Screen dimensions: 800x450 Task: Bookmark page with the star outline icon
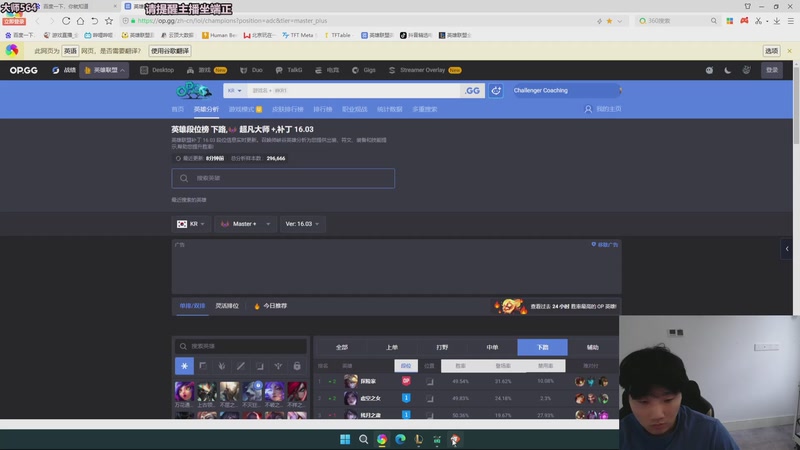[x=109, y=21]
